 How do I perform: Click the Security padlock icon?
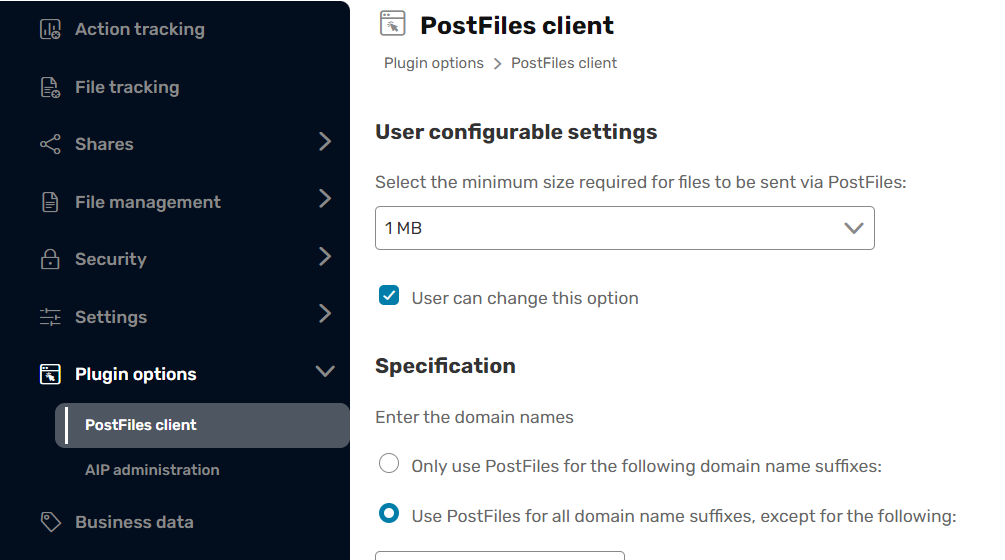50,259
